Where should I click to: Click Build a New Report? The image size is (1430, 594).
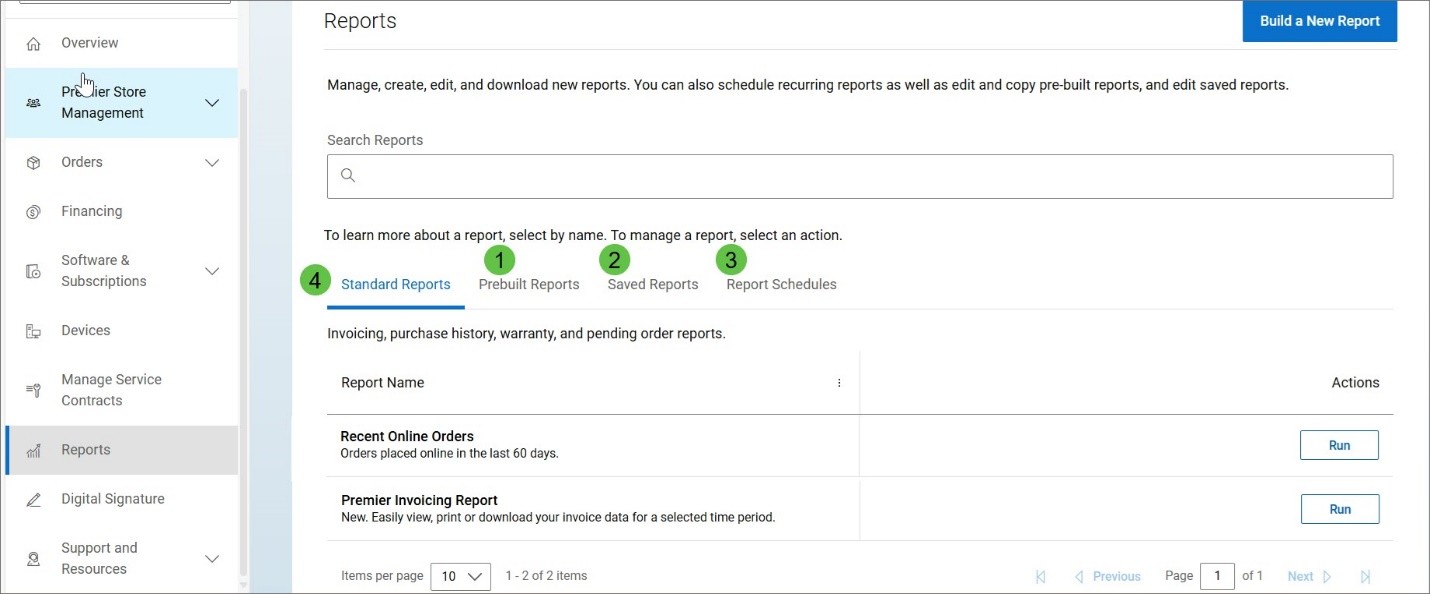(1319, 20)
